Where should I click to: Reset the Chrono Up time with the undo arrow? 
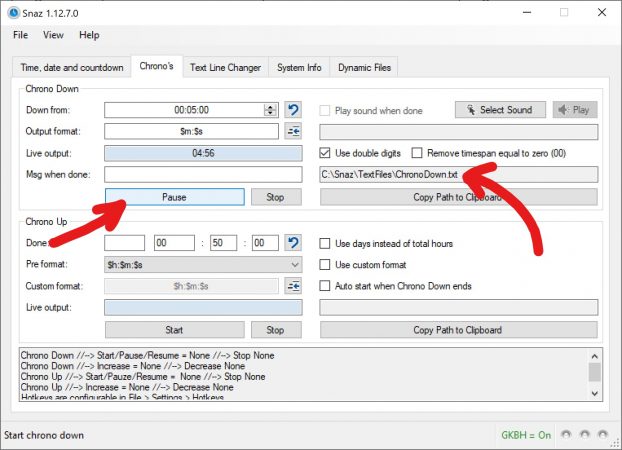click(293, 243)
